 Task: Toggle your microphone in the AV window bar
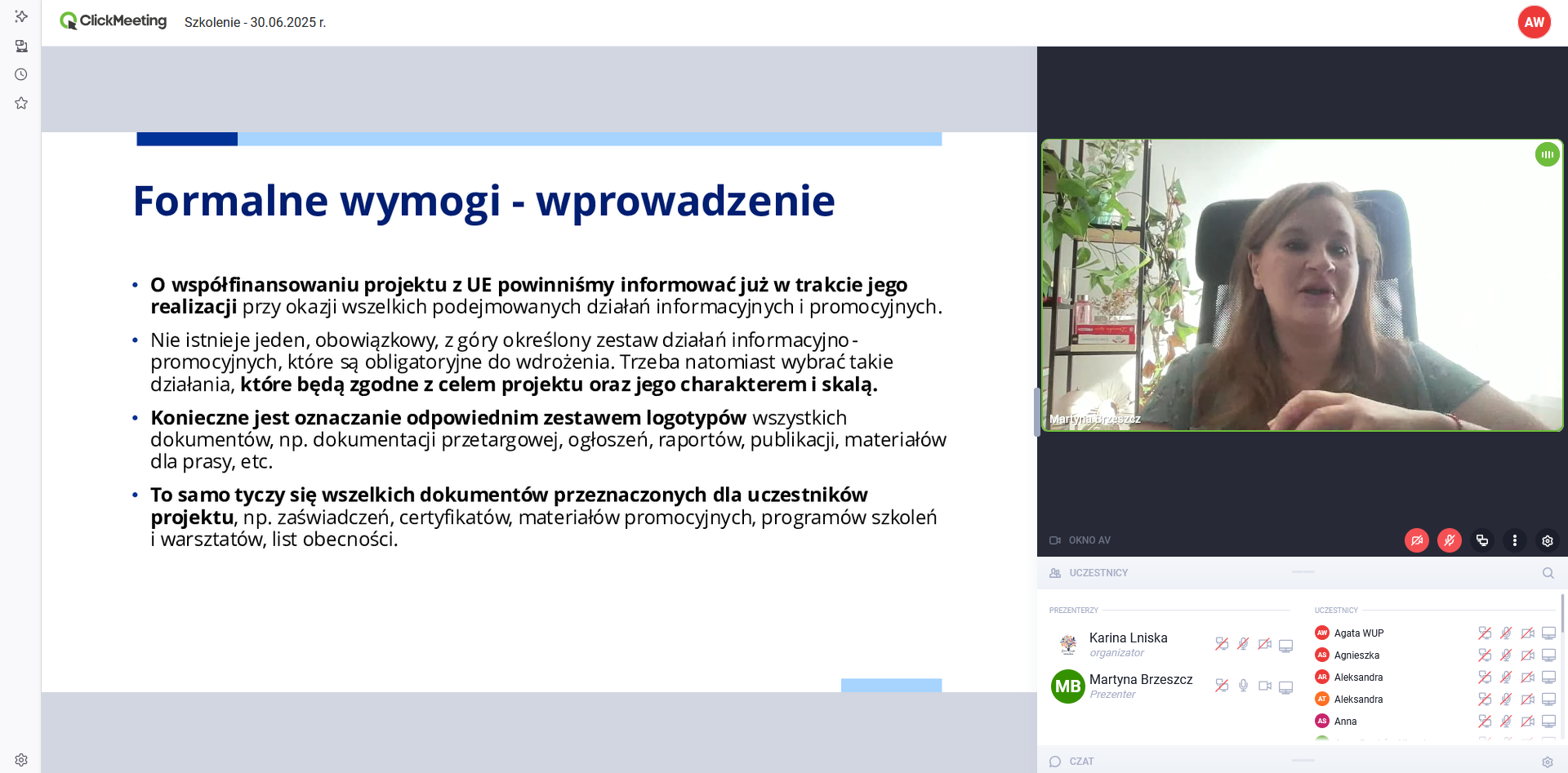click(x=1450, y=540)
